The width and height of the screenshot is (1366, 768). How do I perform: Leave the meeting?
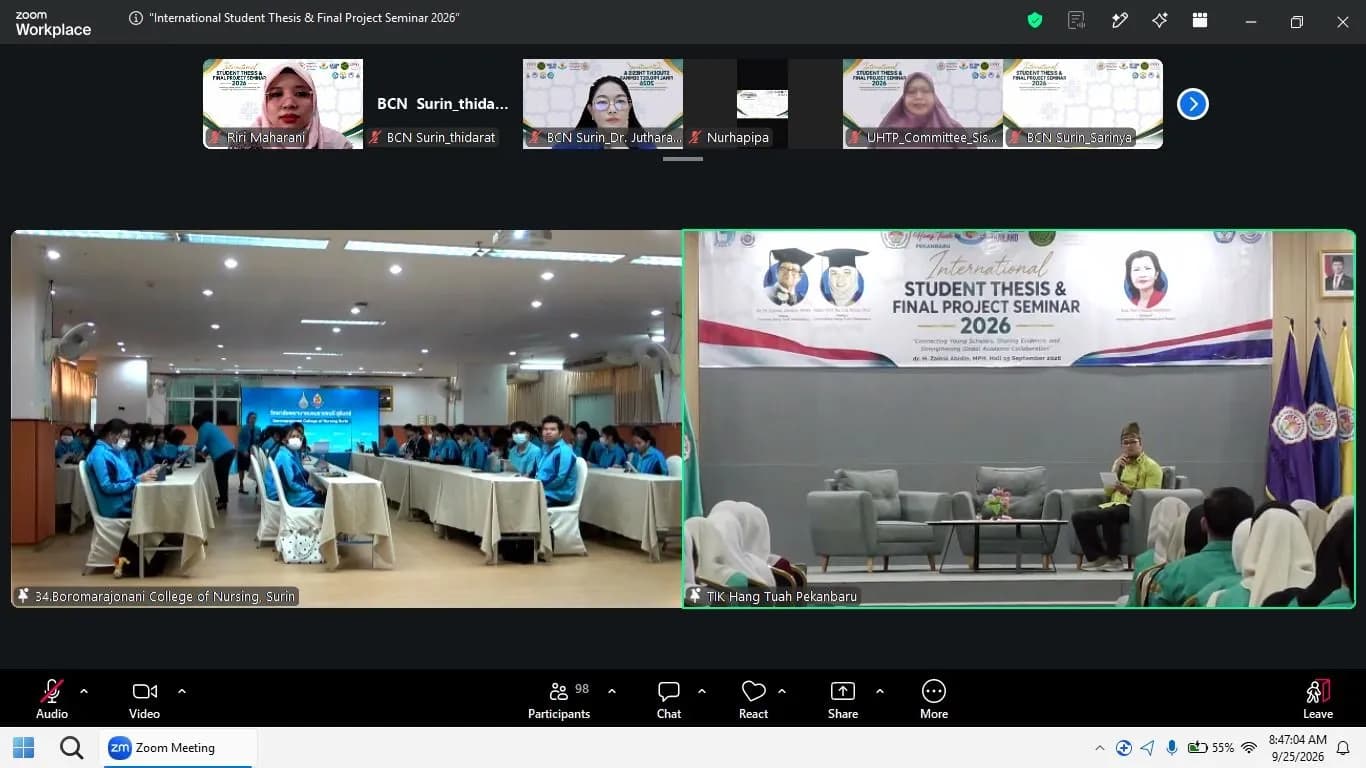(1318, 698)
